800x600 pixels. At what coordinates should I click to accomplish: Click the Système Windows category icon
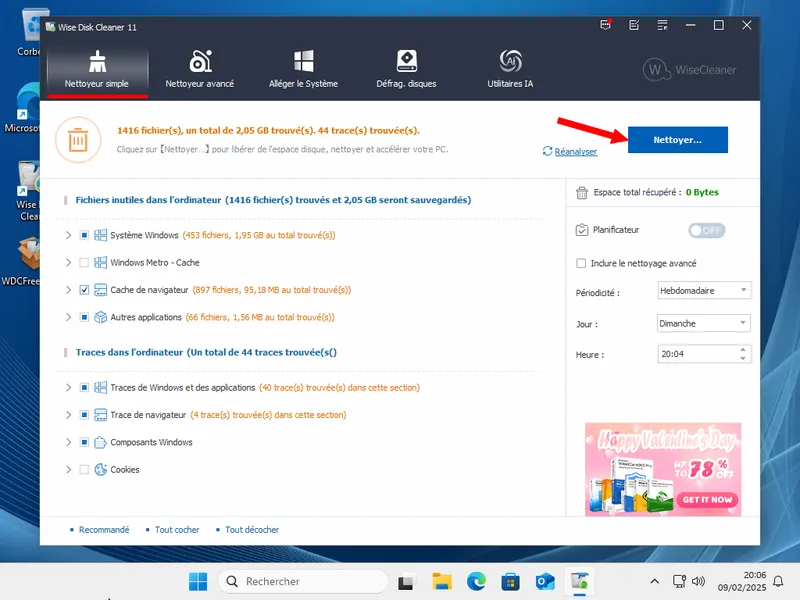coord(101,235)
